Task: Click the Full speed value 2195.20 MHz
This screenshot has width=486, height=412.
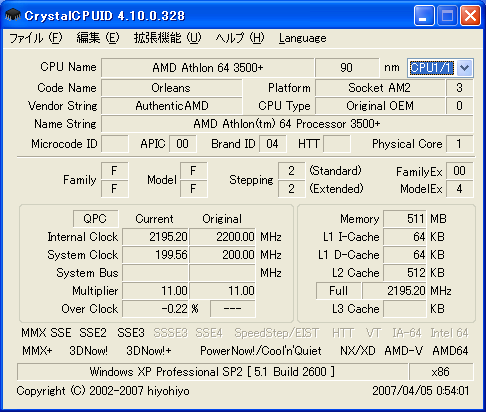Action: pyautogui.click(x=394, y=291)
